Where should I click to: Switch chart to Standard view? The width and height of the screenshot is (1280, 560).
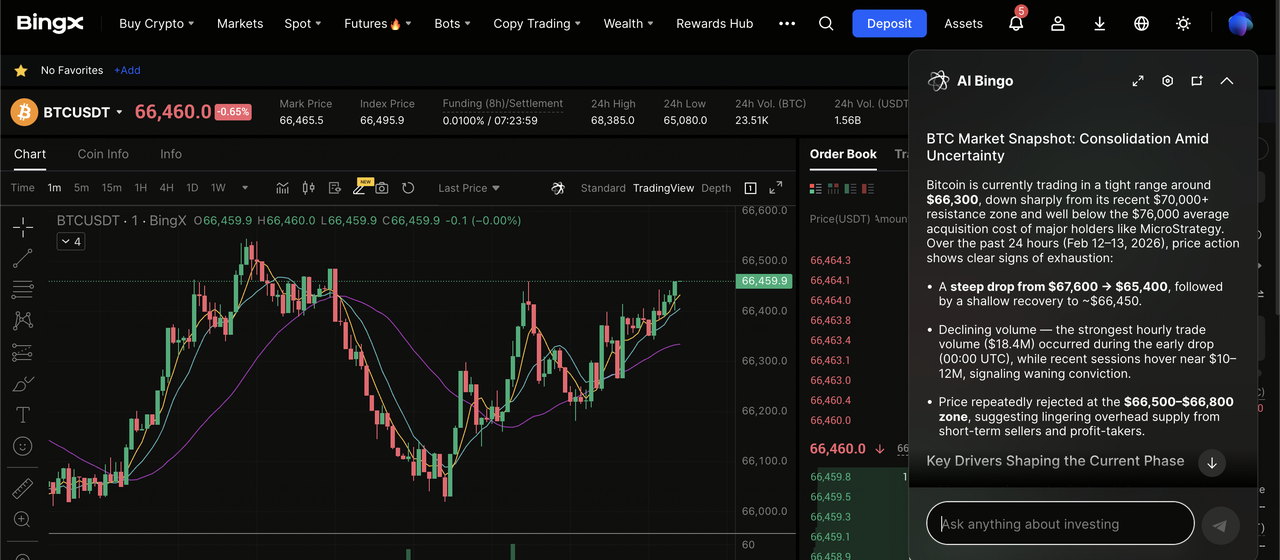click(x=603, y=188)
